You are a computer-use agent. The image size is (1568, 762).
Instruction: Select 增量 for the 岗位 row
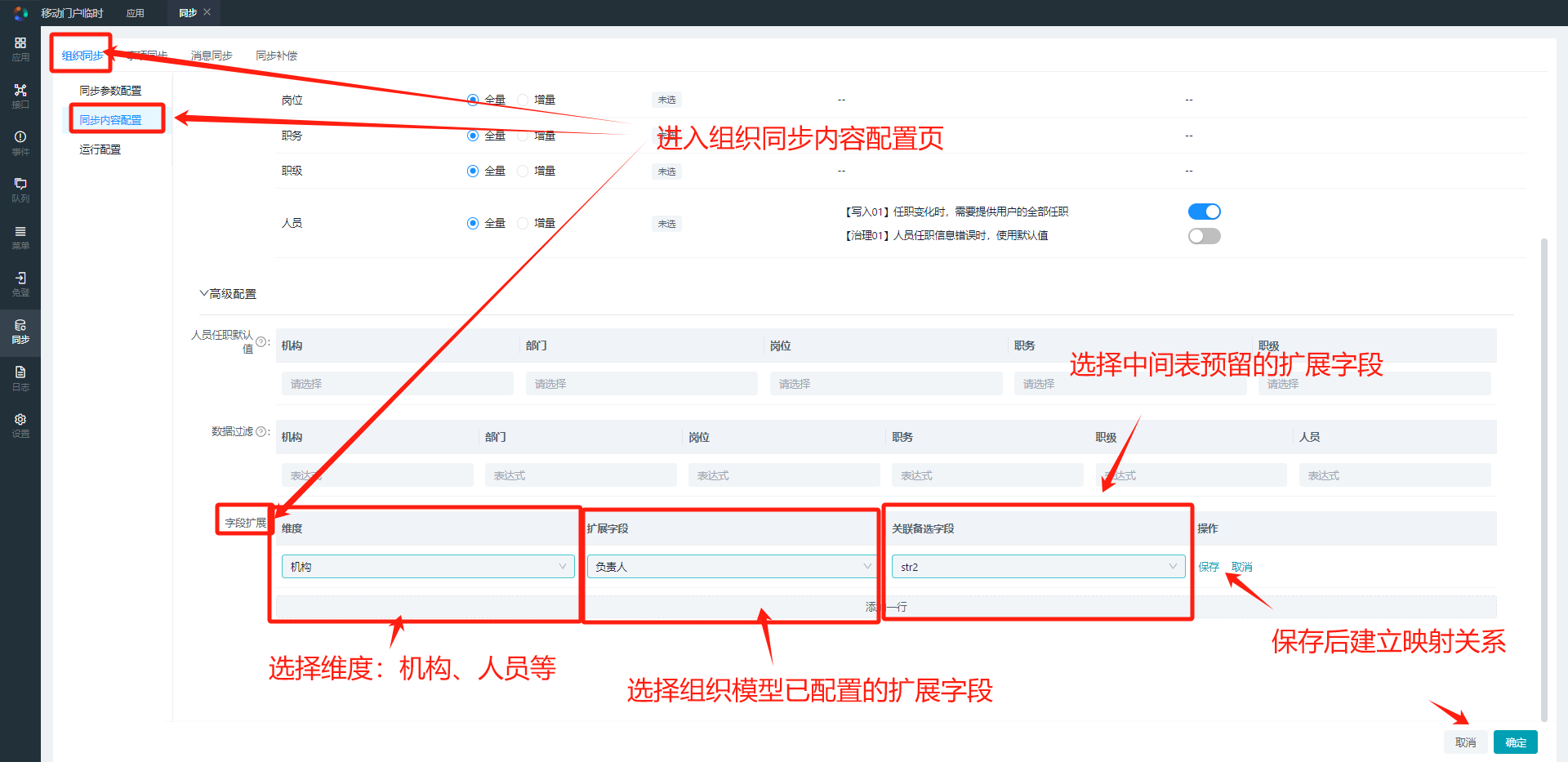(523, 100)
